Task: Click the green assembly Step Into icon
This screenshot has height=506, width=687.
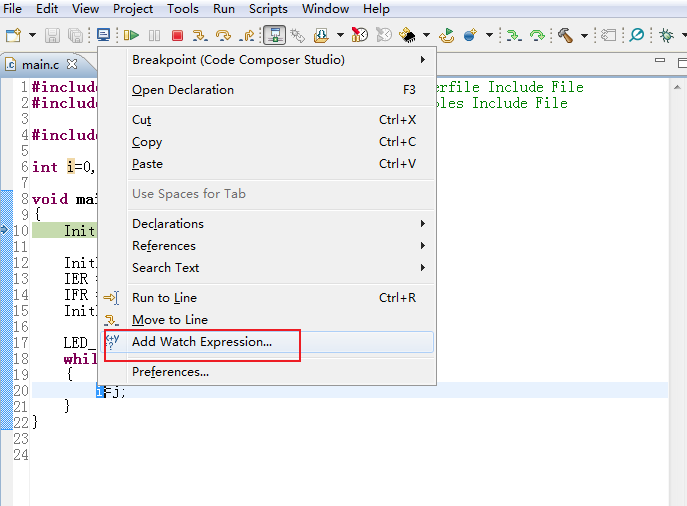Action: [513, 35]
